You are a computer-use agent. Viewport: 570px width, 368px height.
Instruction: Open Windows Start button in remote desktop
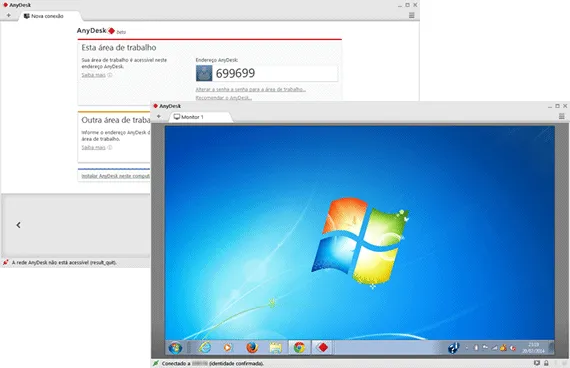[x=175, y=348]
